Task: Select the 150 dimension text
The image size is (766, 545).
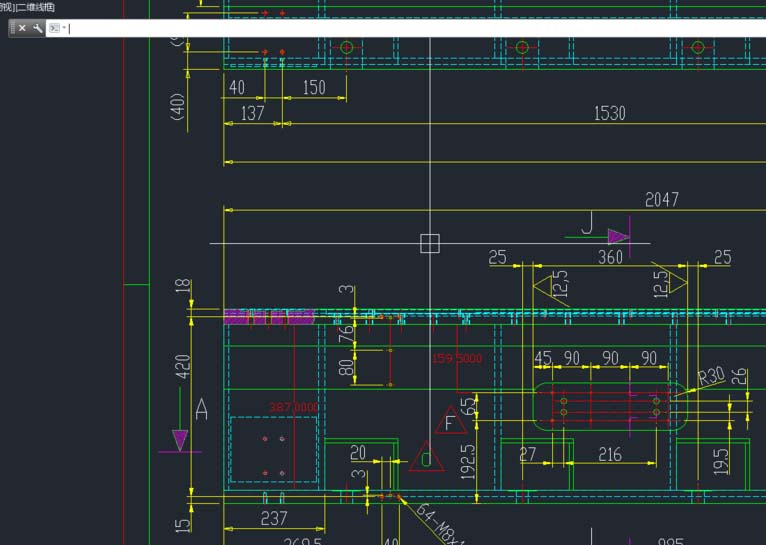Action: tap(314, 88)
